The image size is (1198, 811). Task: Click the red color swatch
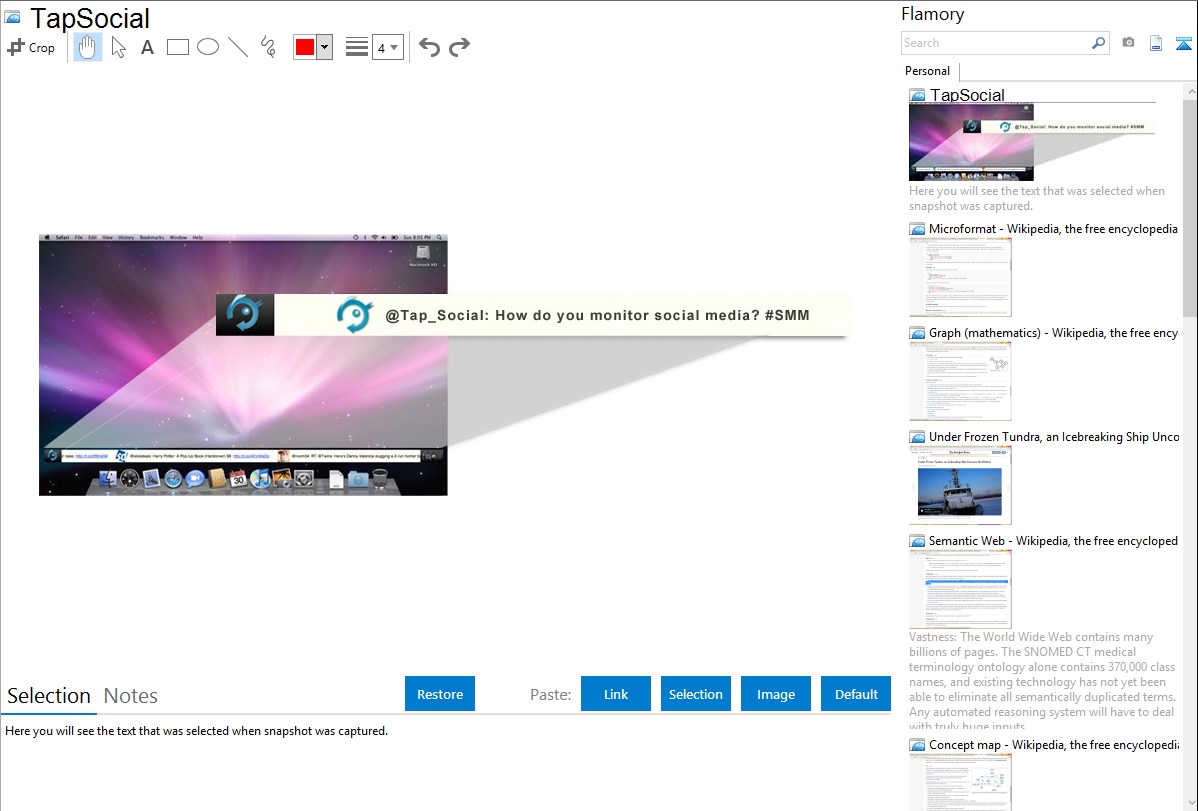pos(305,47)
